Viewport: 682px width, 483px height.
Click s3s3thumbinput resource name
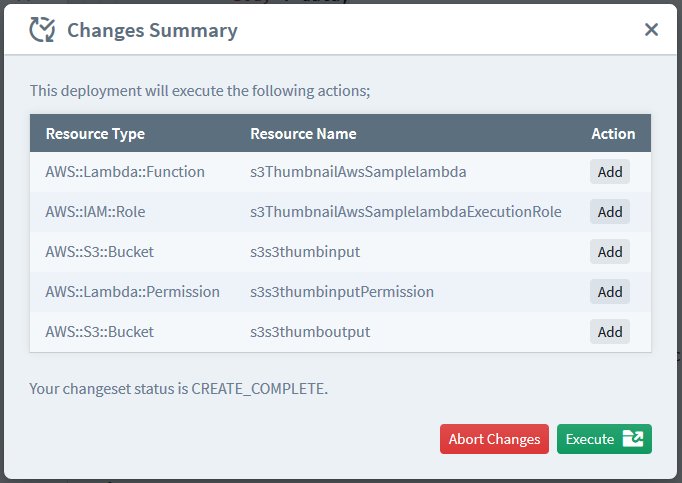[305, 252]
